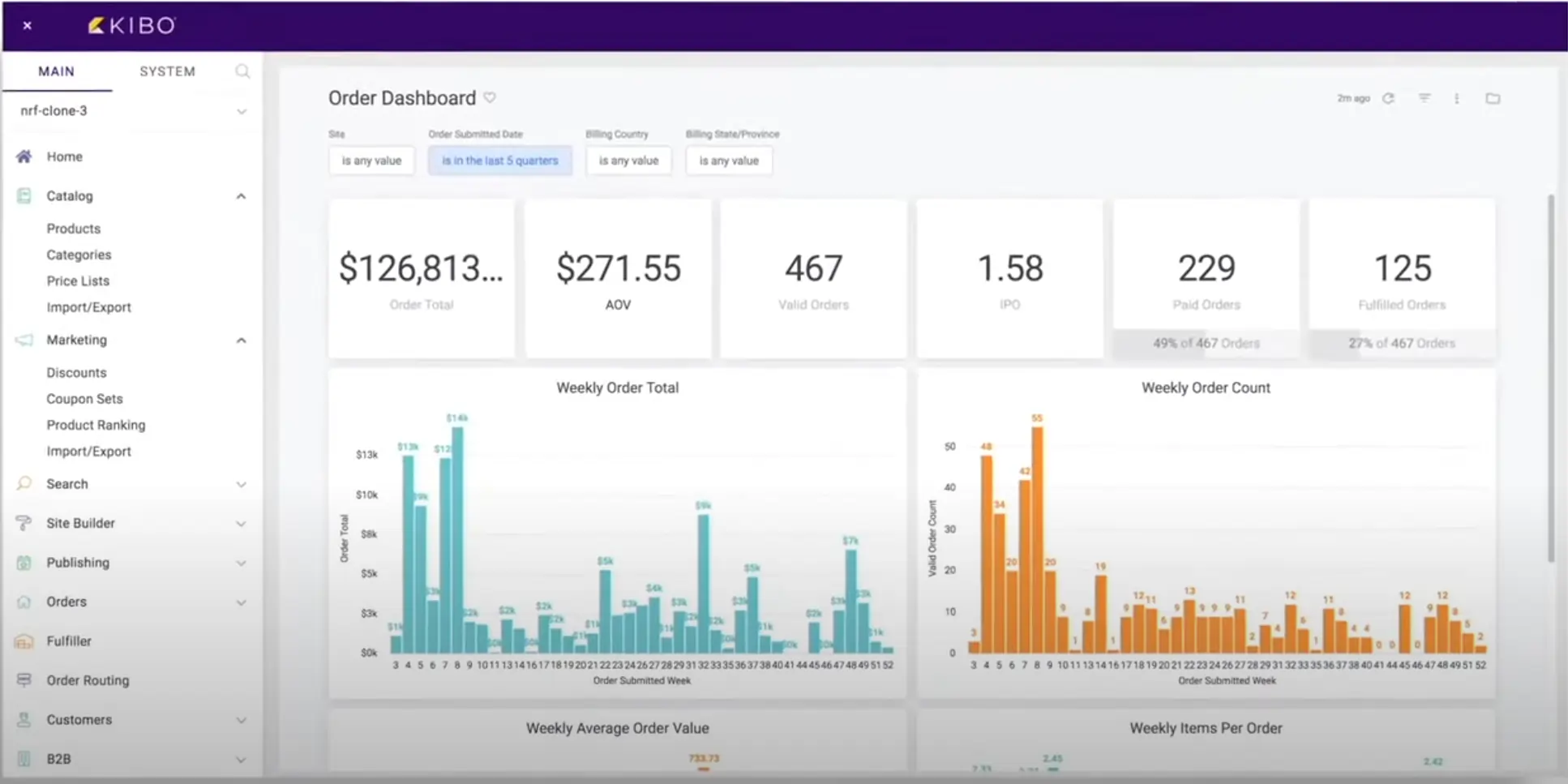Toggle the heart favorite next to Order Dashboard

coord(490,97)
